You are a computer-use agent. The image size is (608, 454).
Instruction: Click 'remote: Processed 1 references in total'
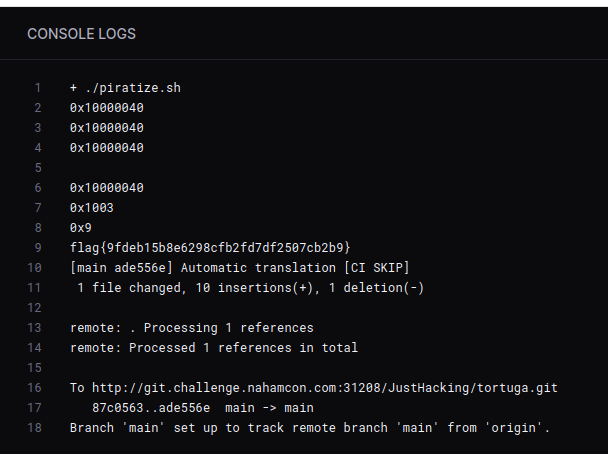coord(214,348)
